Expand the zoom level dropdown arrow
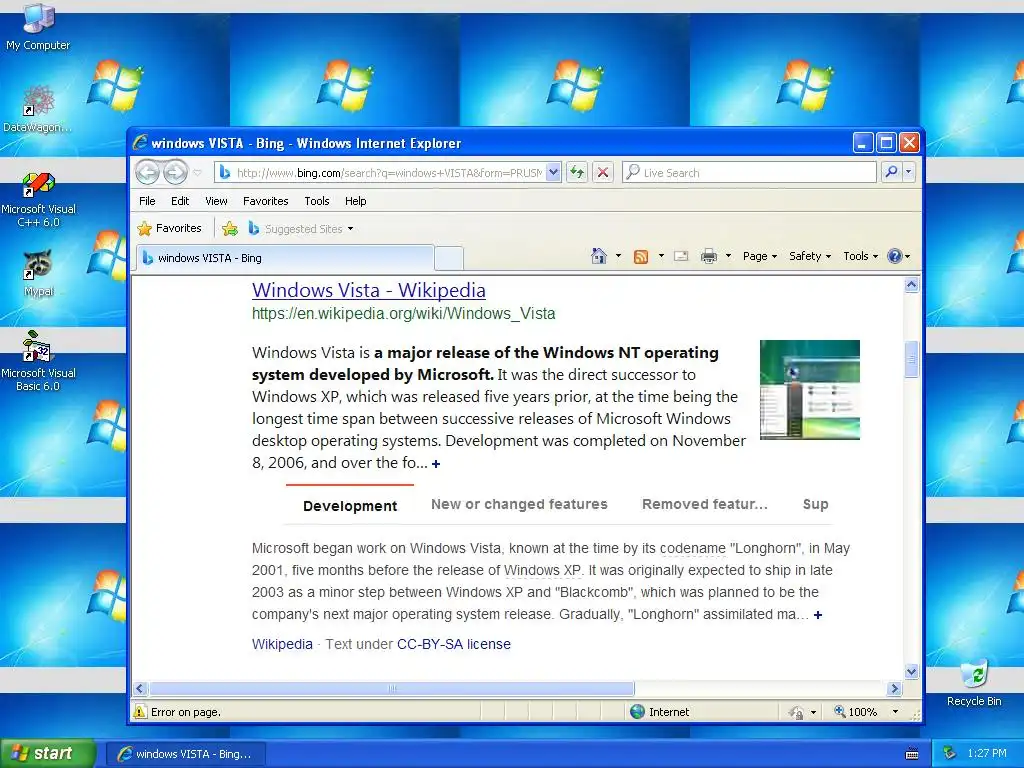Screen dimensions: 1024x768 click(895, 712)
